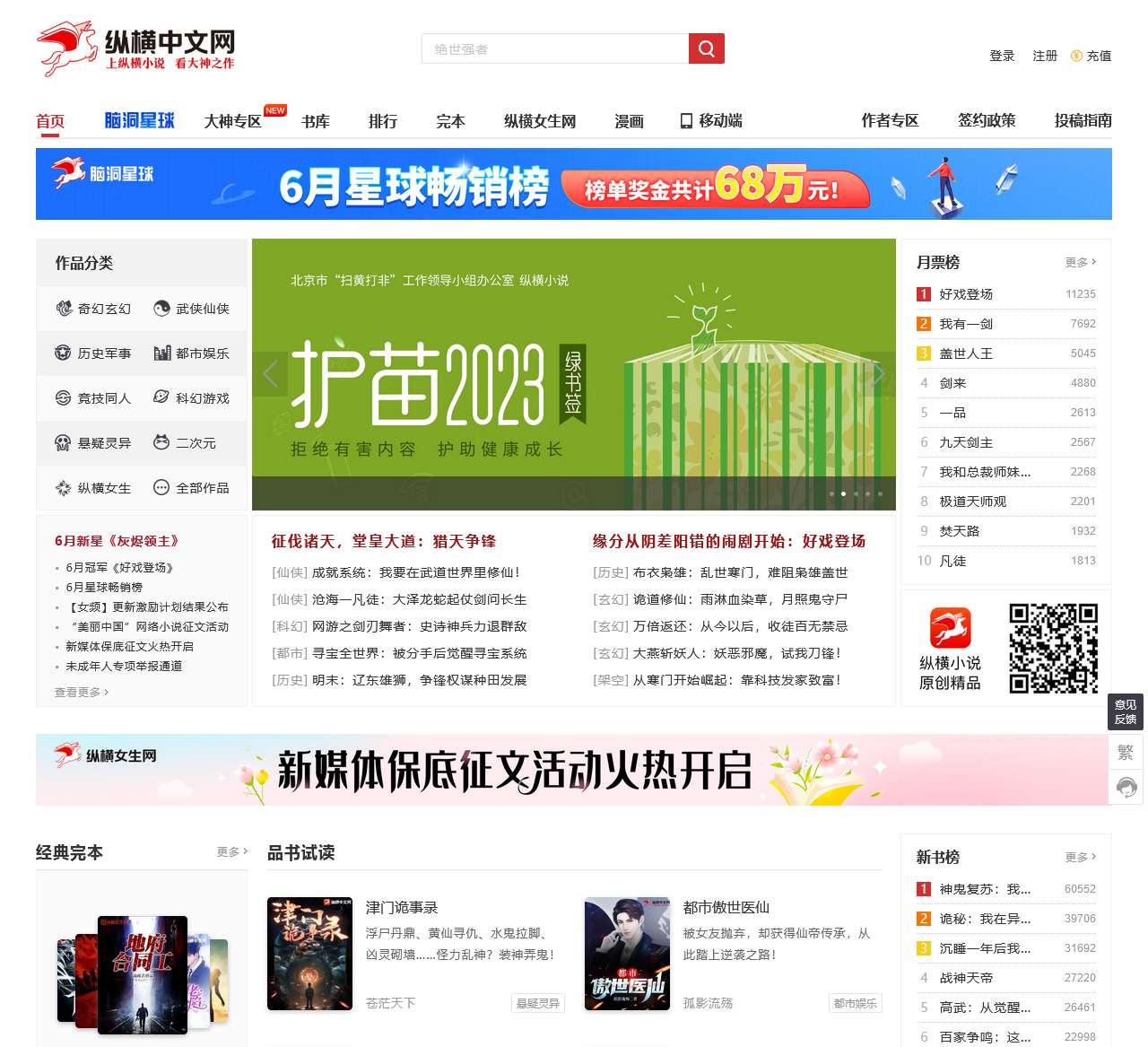Open the 投稿指南 link

coord(1083,120)
